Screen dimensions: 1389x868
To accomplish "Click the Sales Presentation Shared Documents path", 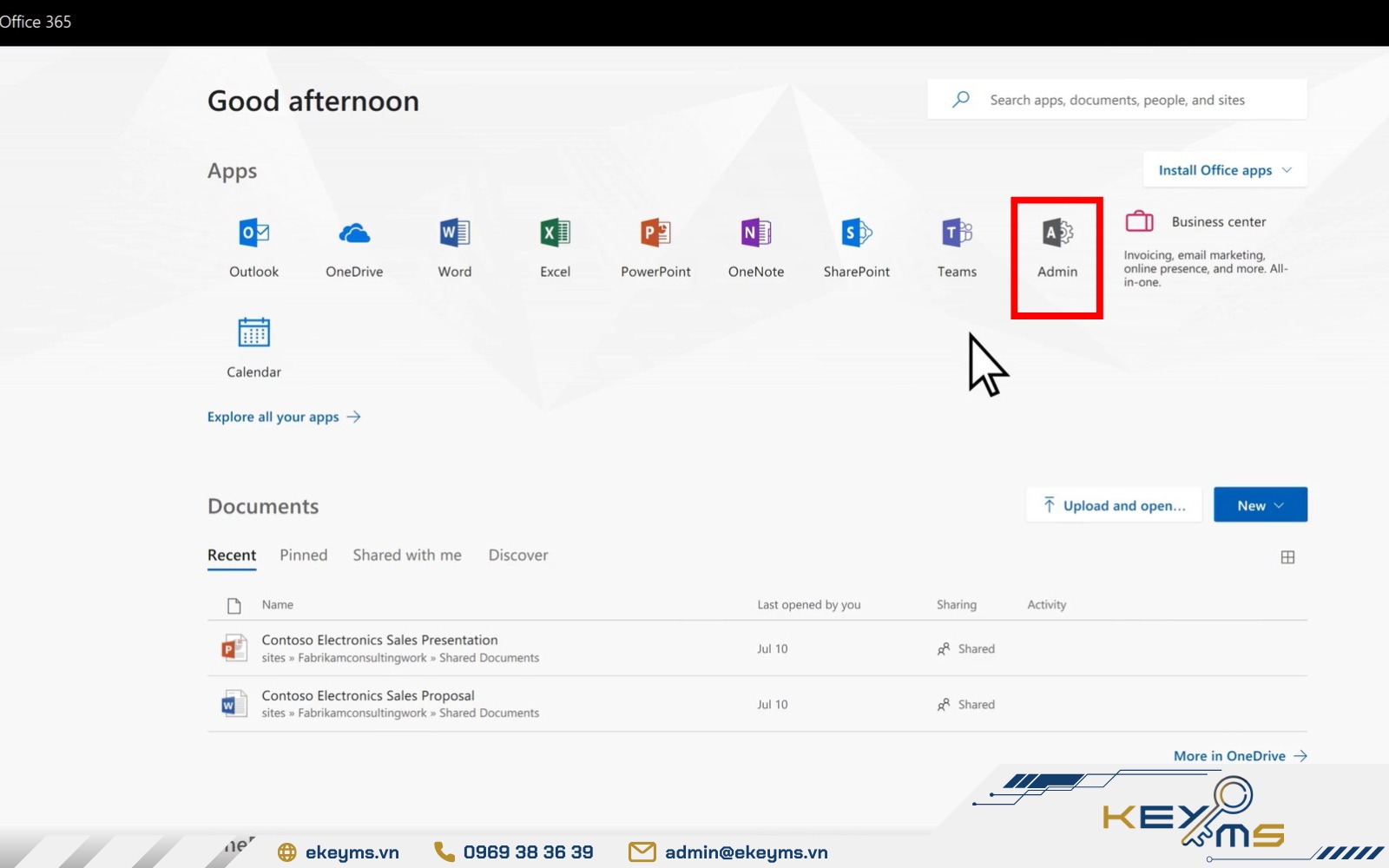I will [400, 658].
